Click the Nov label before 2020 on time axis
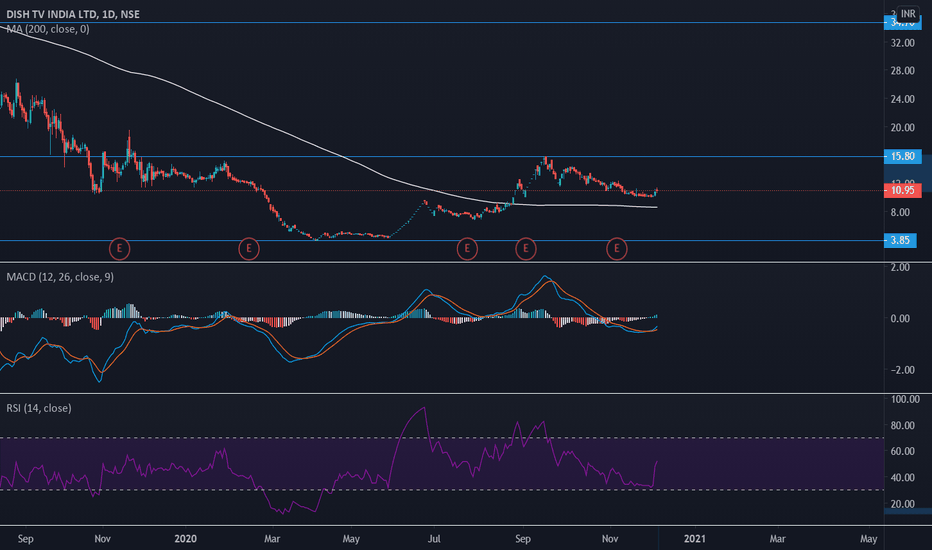The height and width of the screenshot is (550, 932). point(102,539)
